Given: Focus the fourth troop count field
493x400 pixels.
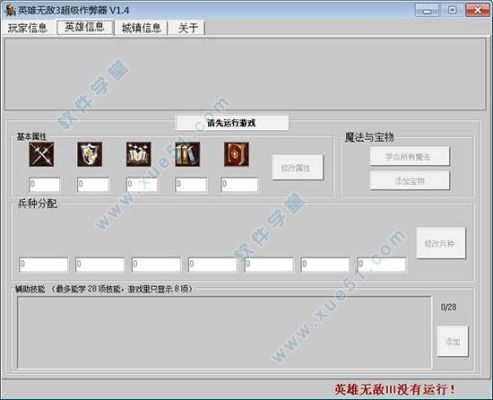Looking at the screenshot, I should coord(212,264).
